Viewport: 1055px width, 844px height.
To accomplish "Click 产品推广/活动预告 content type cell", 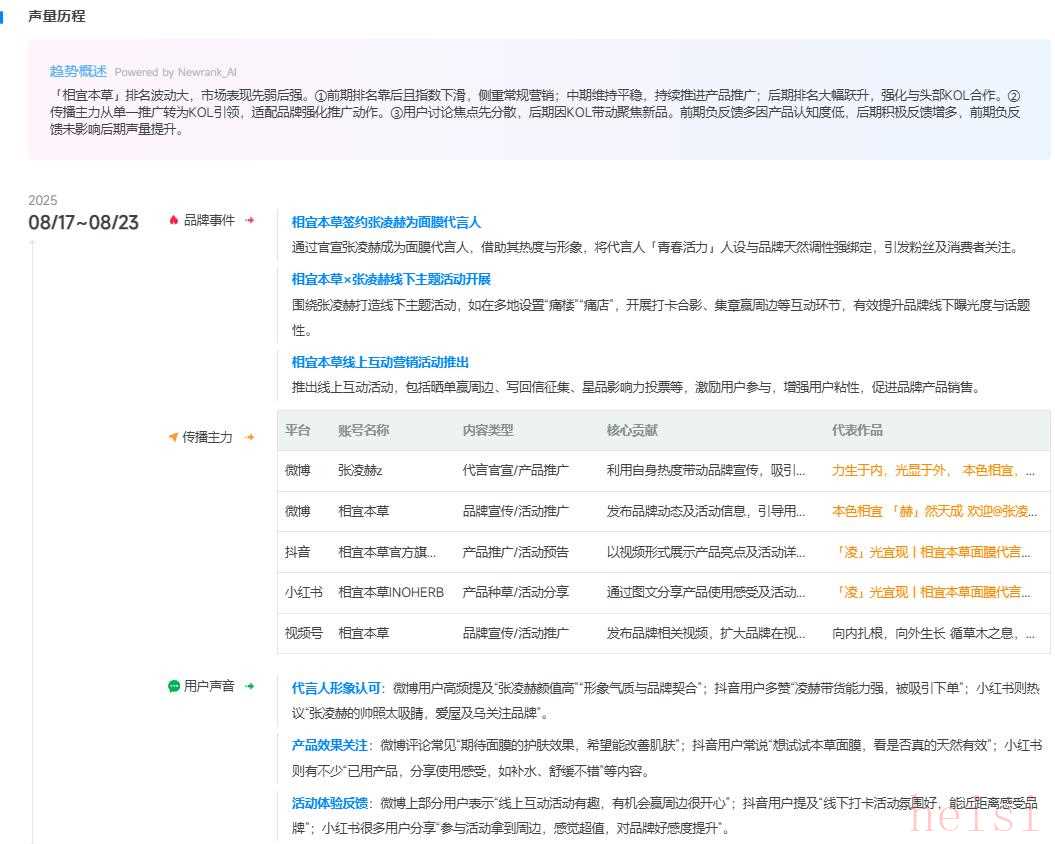I will (x=515, y=553).
